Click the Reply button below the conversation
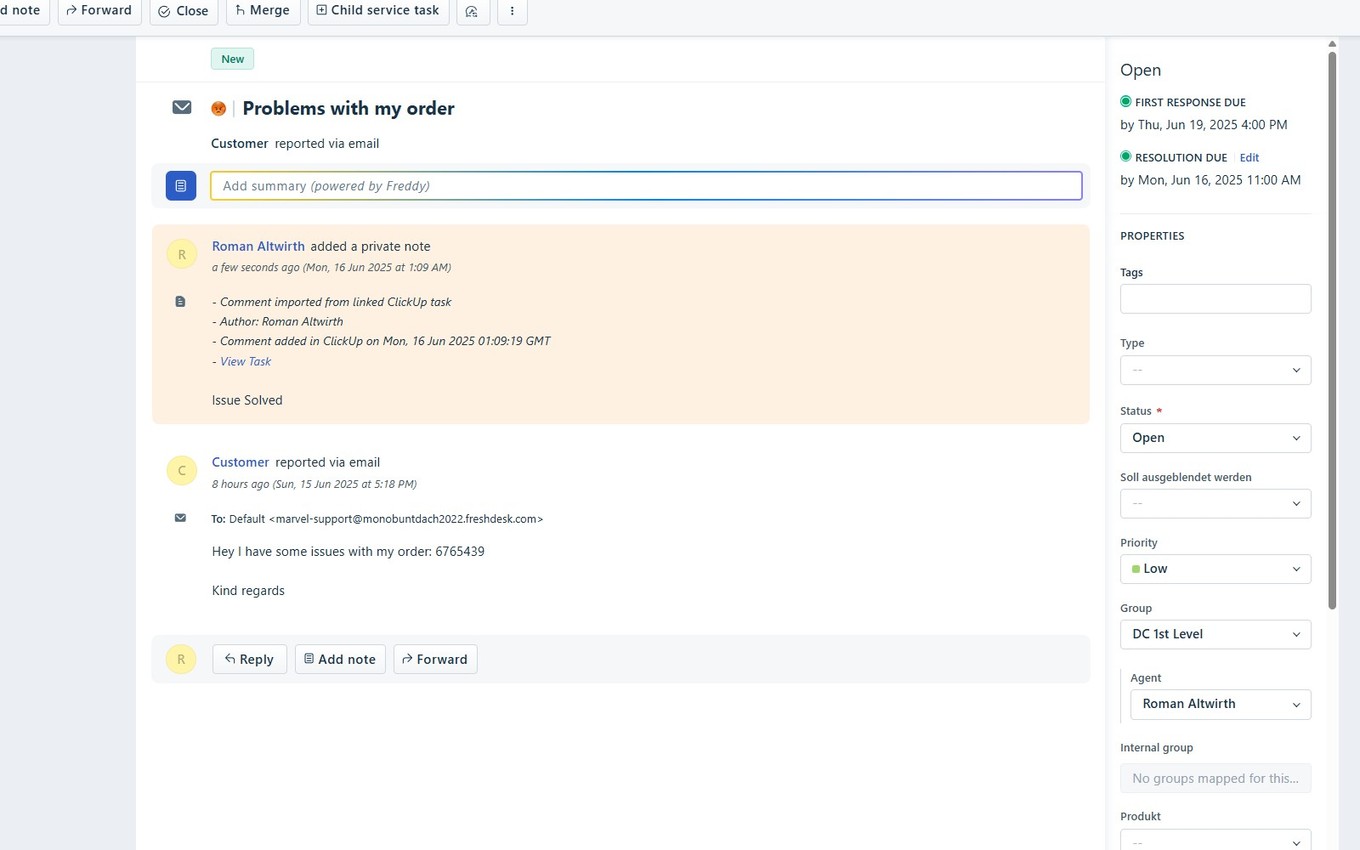 [x=249, y=658]
